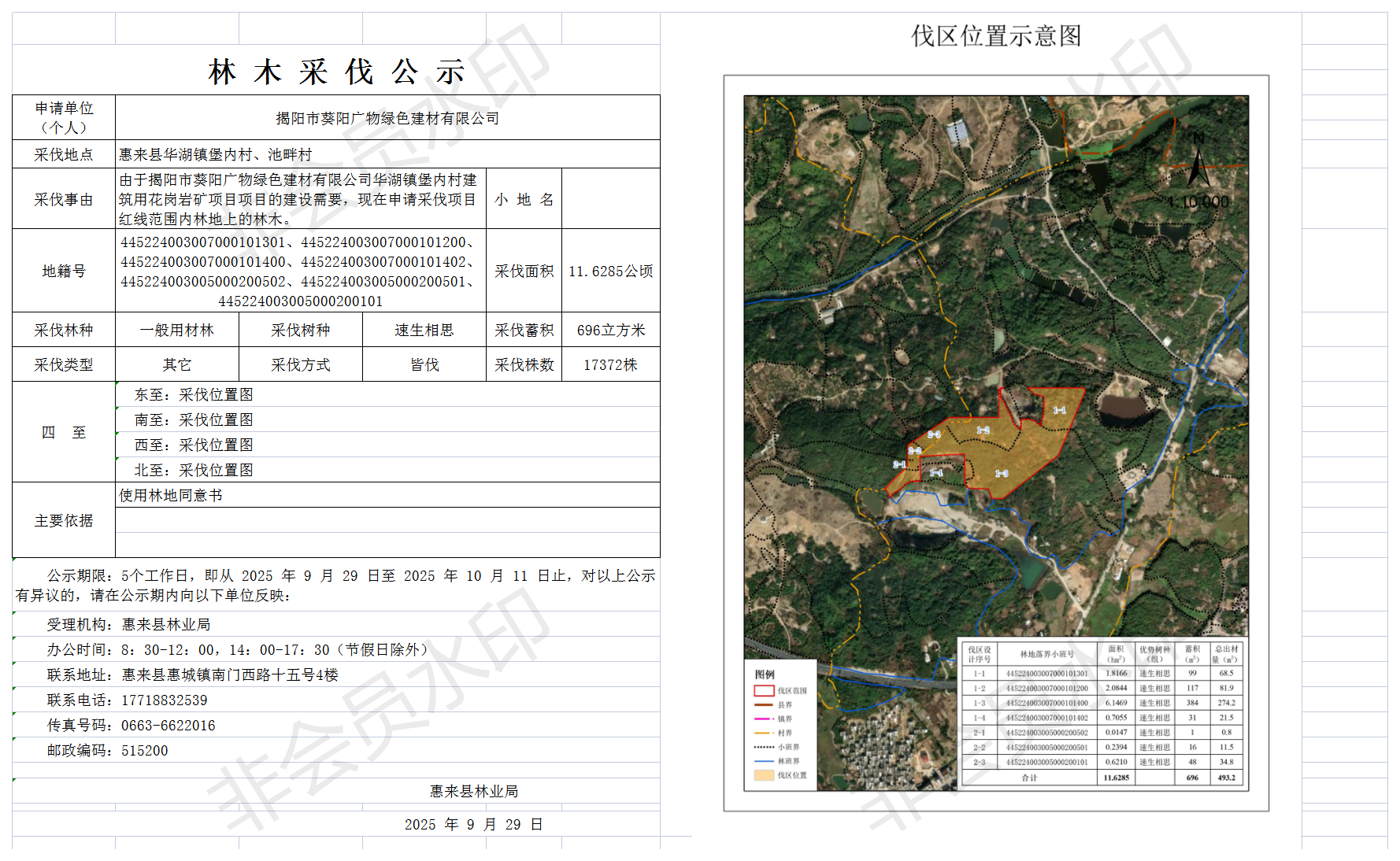Click the 11.6285公顷 felling area cell
Screen dimensions: 1400x861
click(x=610, y=272)
